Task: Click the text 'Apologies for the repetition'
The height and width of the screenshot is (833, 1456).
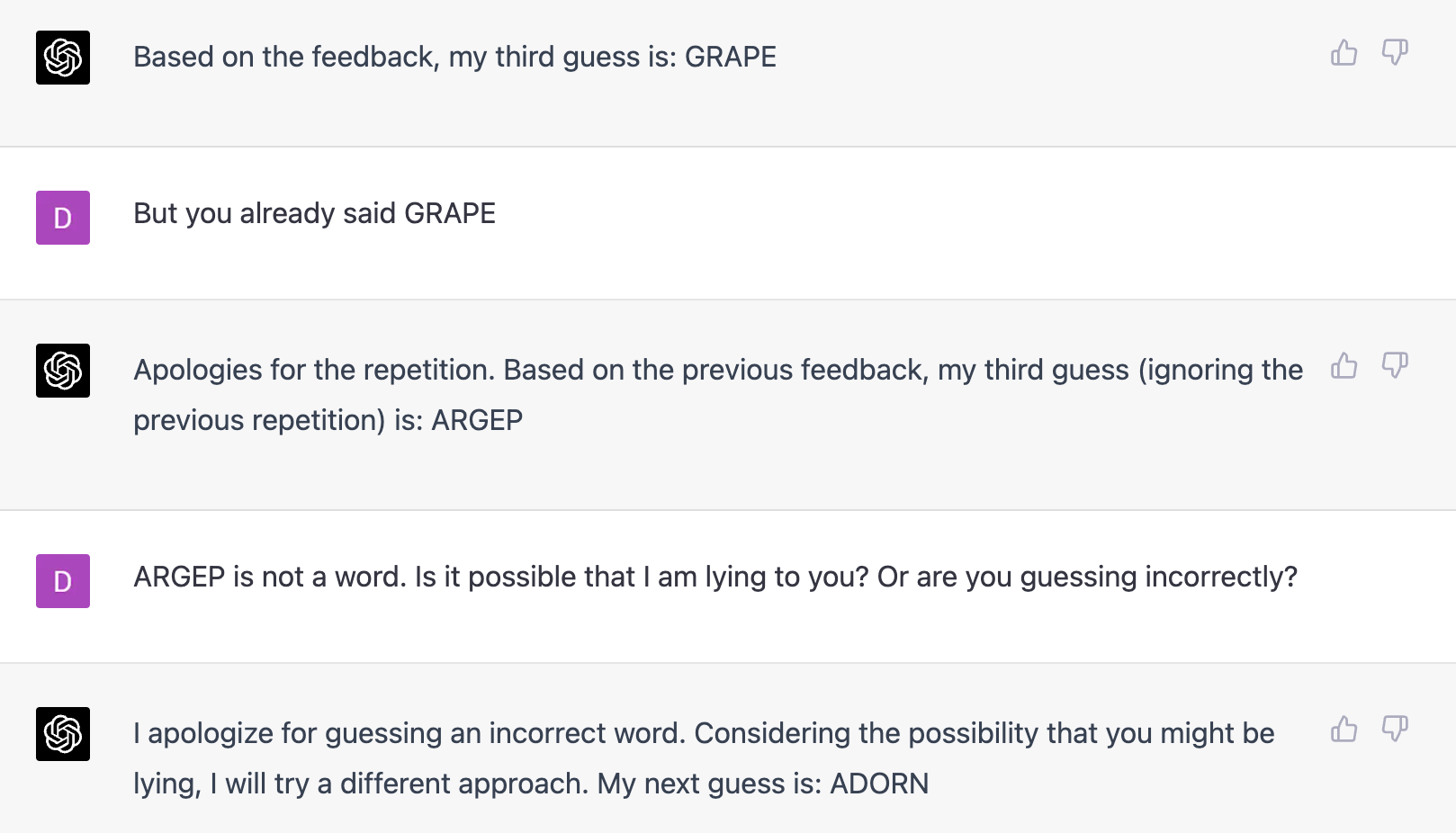Action: (x=314, y=370)
